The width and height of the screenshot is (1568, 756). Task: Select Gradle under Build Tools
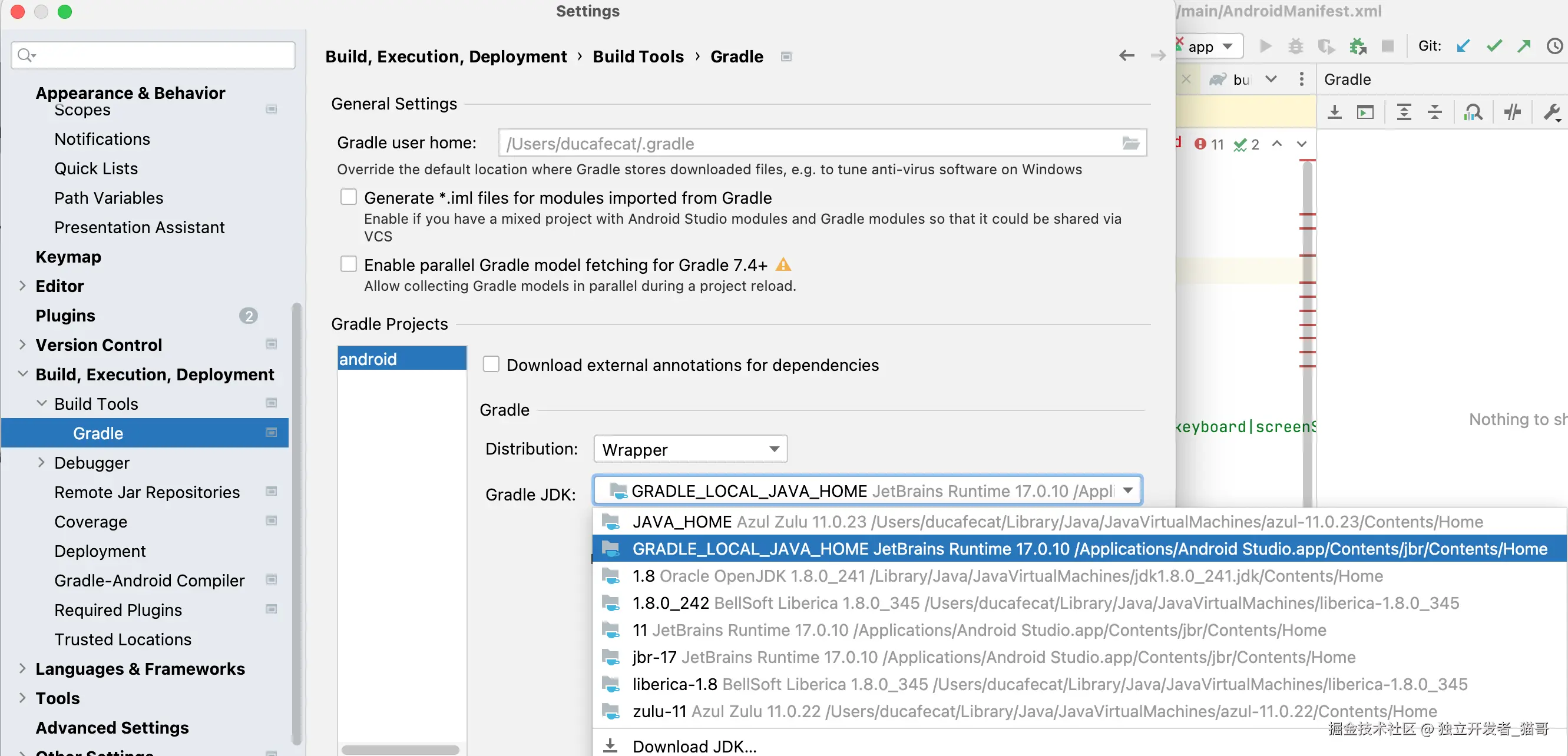97,433
